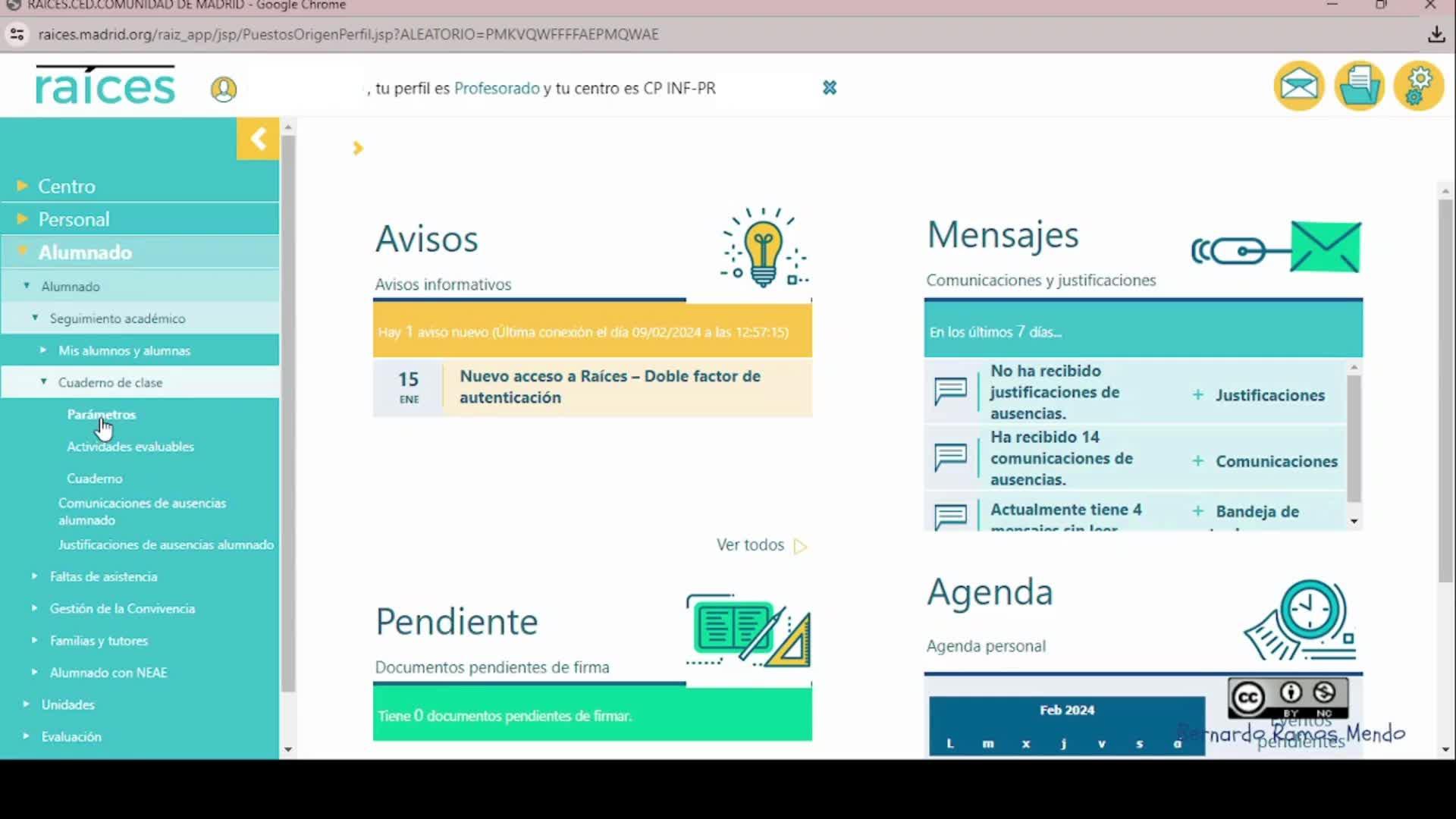1456x819 pixels.
Task: Dismiss the profile notice with X icon
Action: point(830,88)
